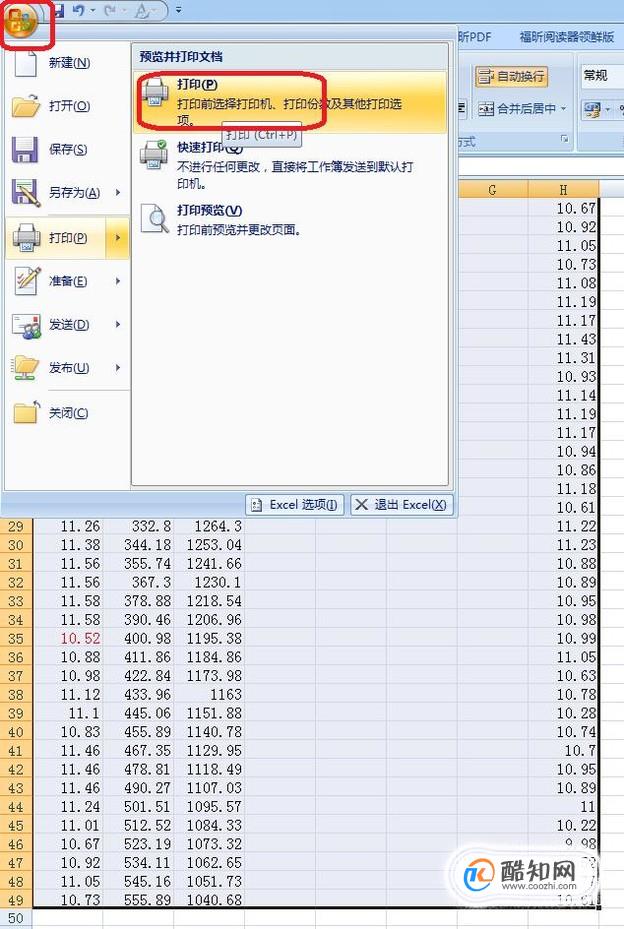This screenshot has height=929, width=624.
Task: Click column H cell 10.22
Action: (562, 825)
